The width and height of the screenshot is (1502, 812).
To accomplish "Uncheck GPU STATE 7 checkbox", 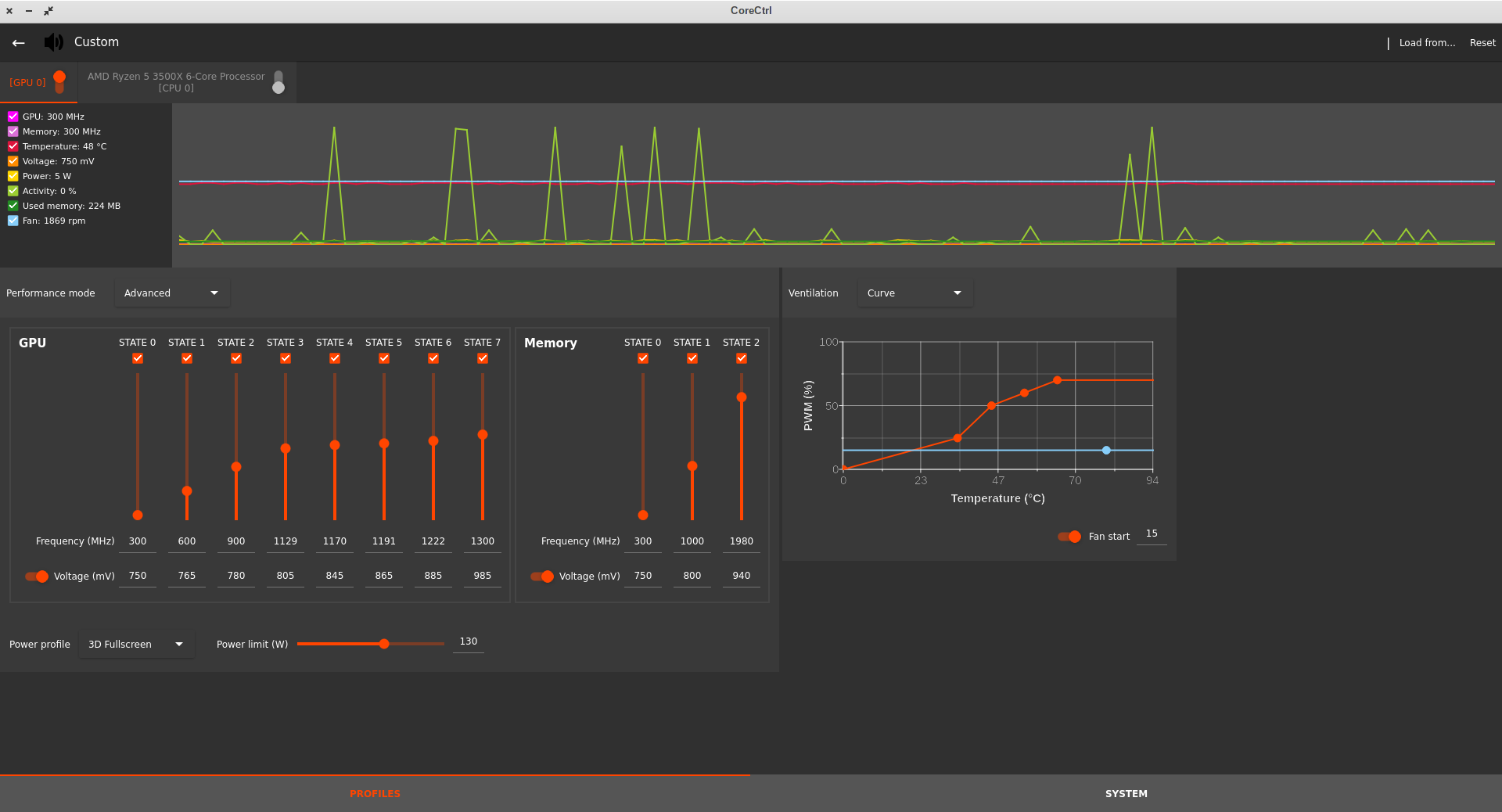I will 483,358.
